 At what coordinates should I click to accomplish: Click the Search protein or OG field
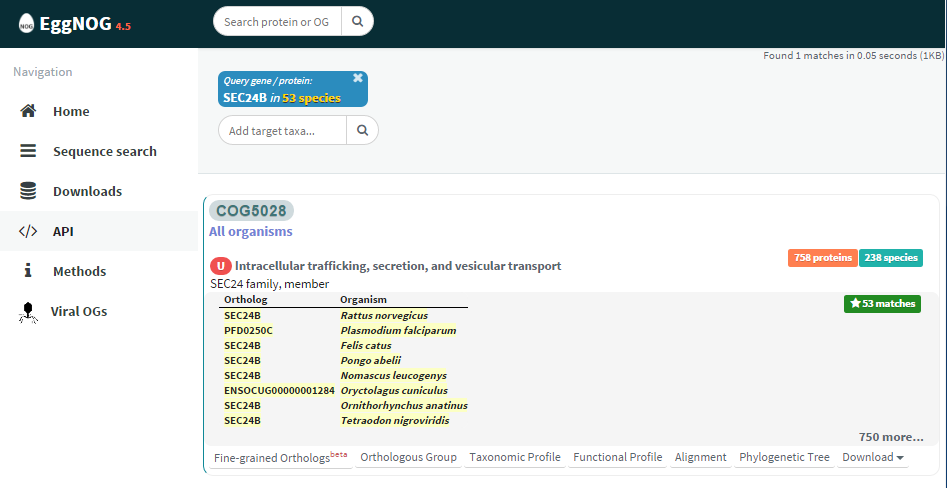[x=278, y=21]
